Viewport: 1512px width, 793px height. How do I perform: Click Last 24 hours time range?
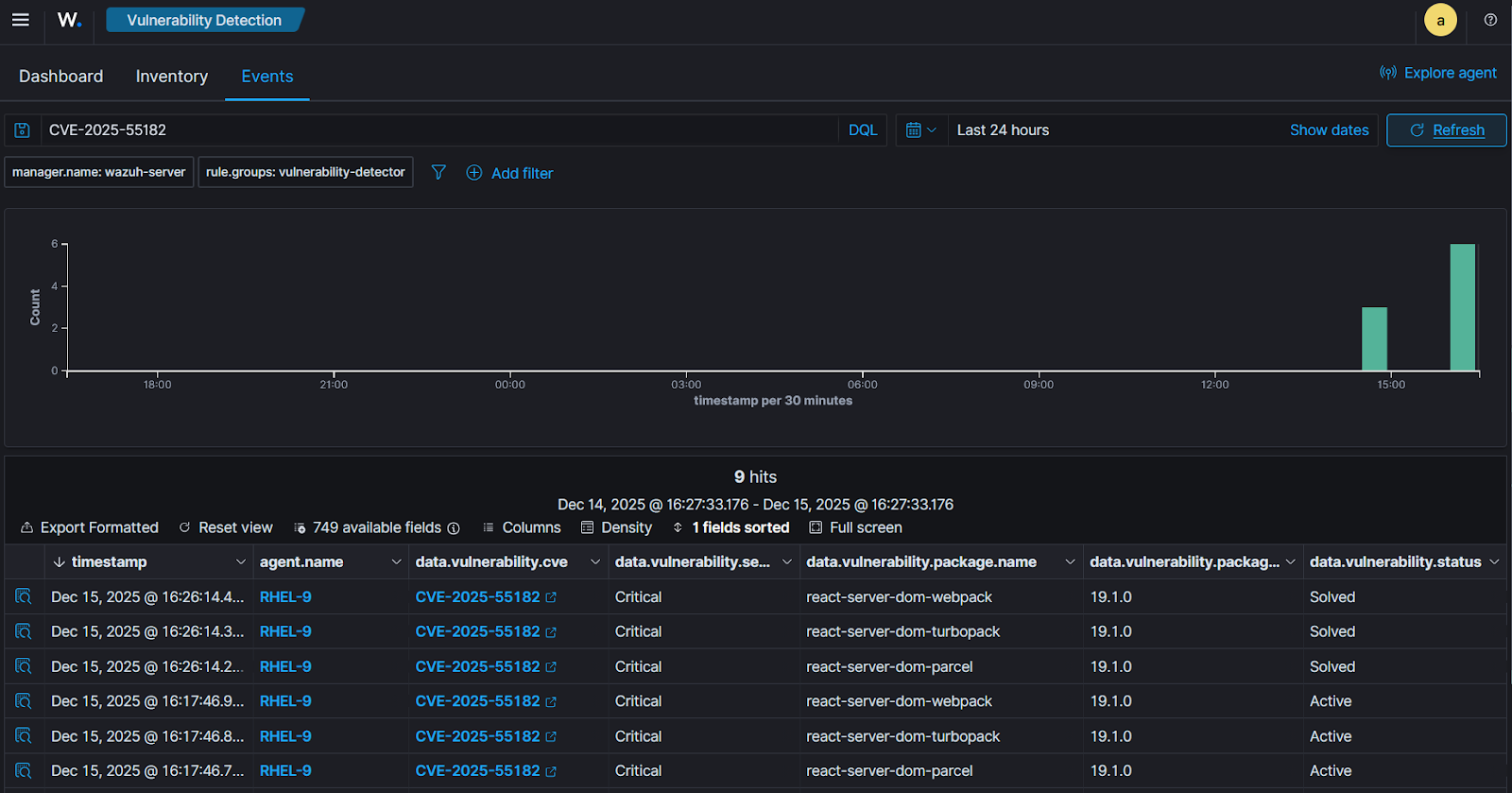pyautogui.click(x=1003, y=130)
